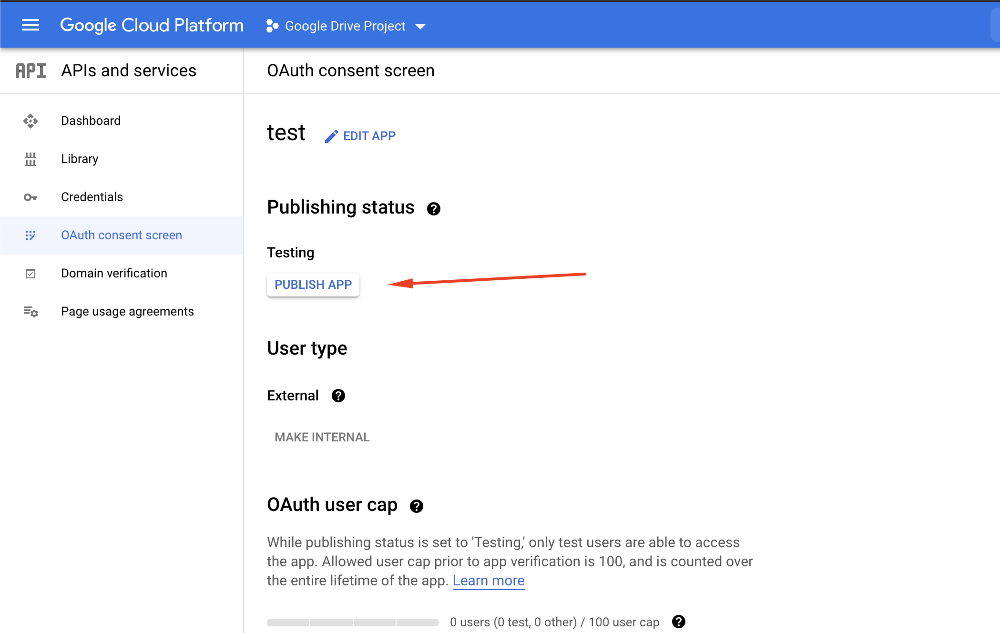This screenshot has width=1000, height=633.
Task: Open the Dashboard page
Action: [91, 121]
